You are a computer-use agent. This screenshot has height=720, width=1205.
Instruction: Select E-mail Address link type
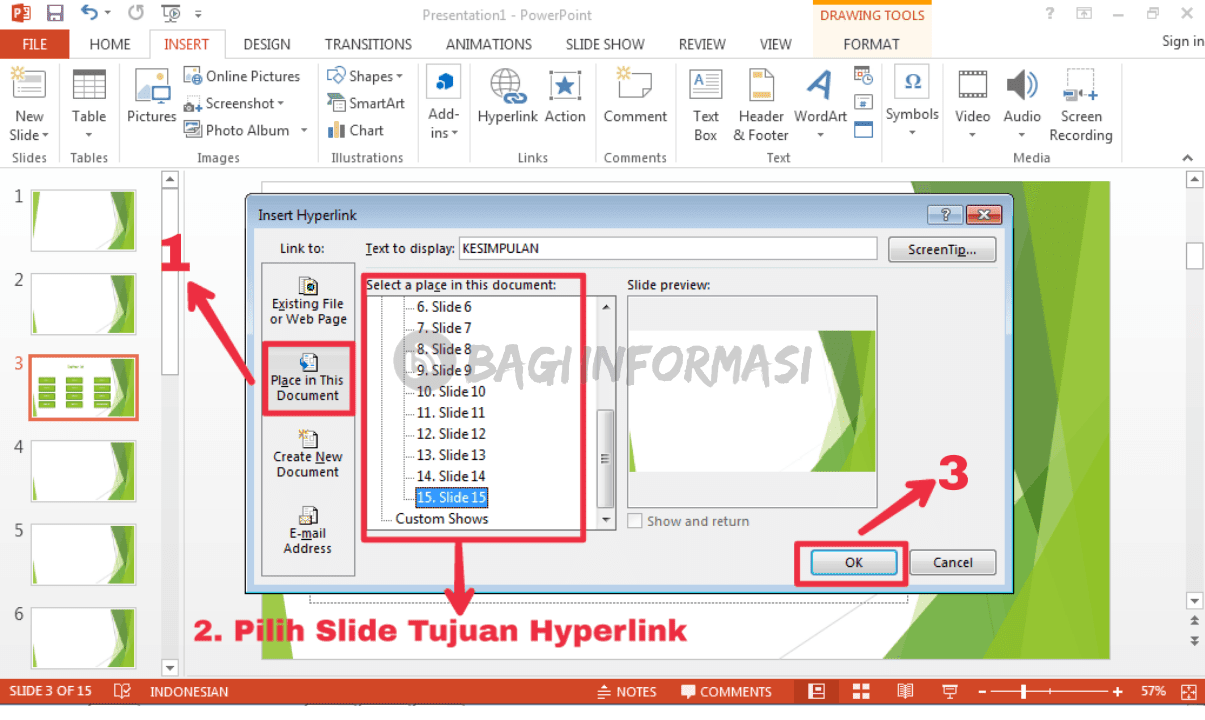point(308,530)
